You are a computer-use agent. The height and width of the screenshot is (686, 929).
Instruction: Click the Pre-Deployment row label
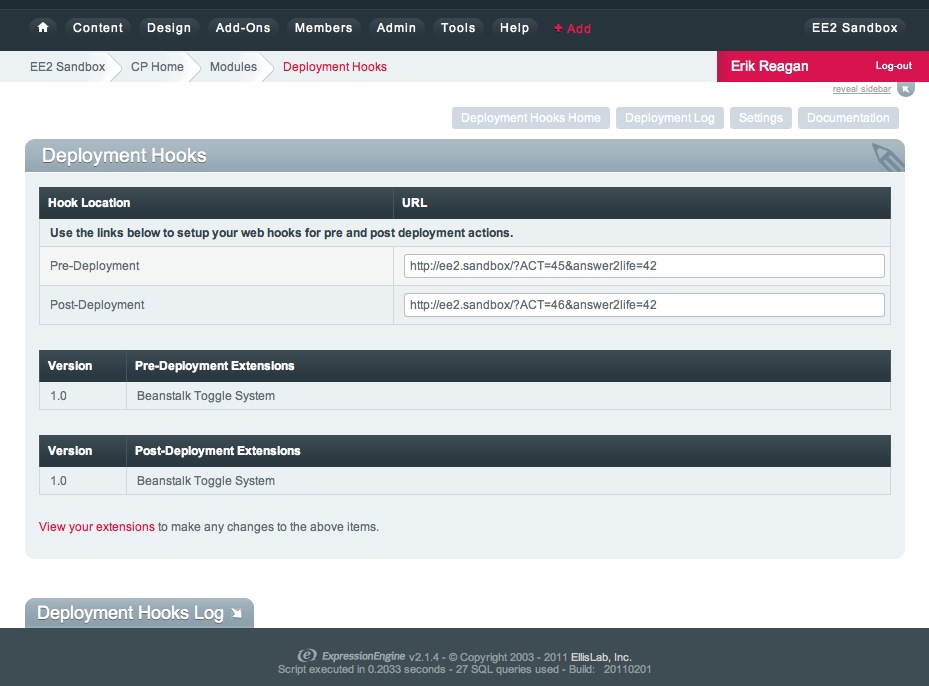pos(95,266)
